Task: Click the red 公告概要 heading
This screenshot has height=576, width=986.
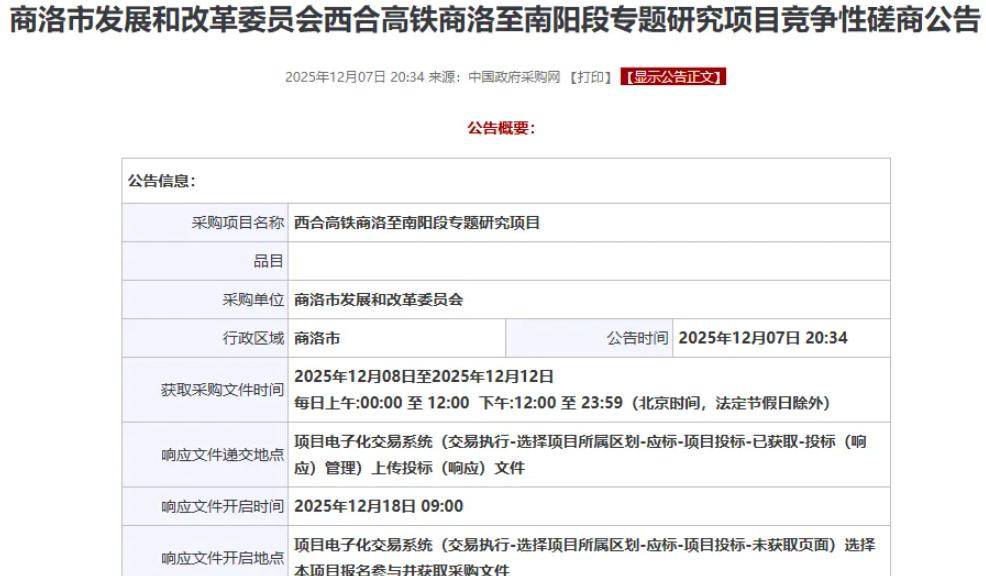Action: click(x=501, y=128)
